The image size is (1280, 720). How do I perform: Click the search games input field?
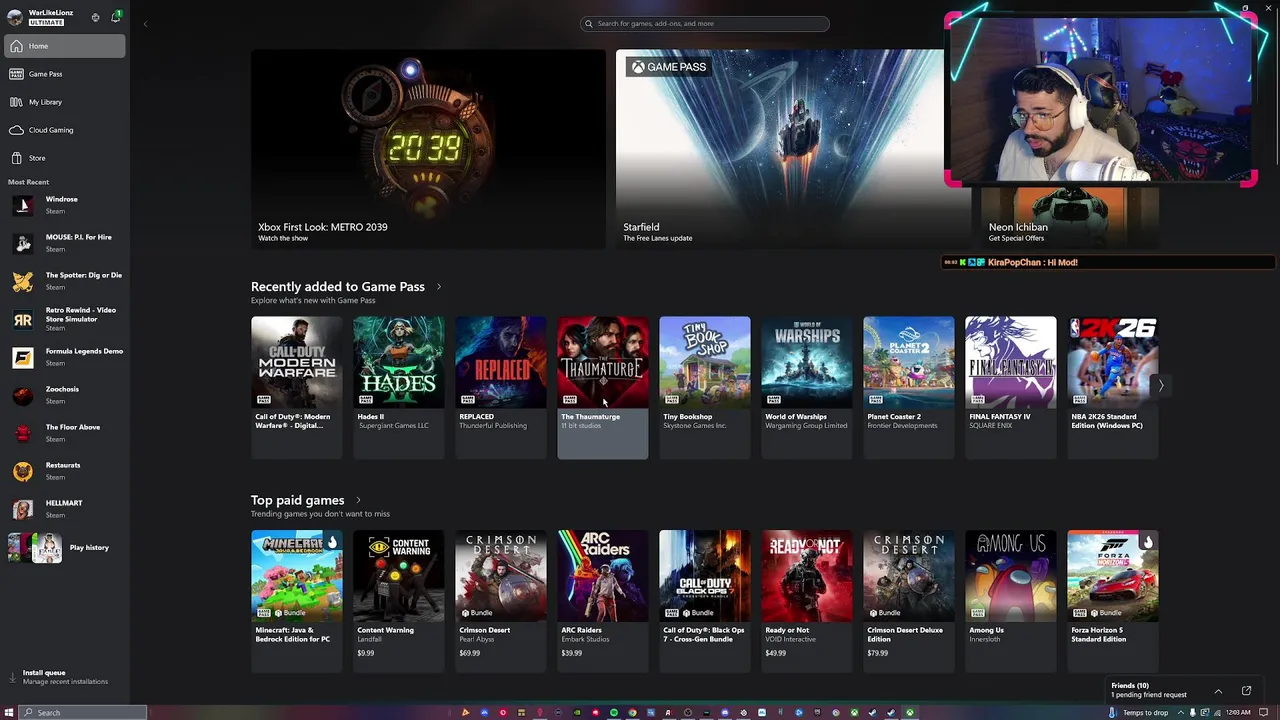tap(705, 23)
